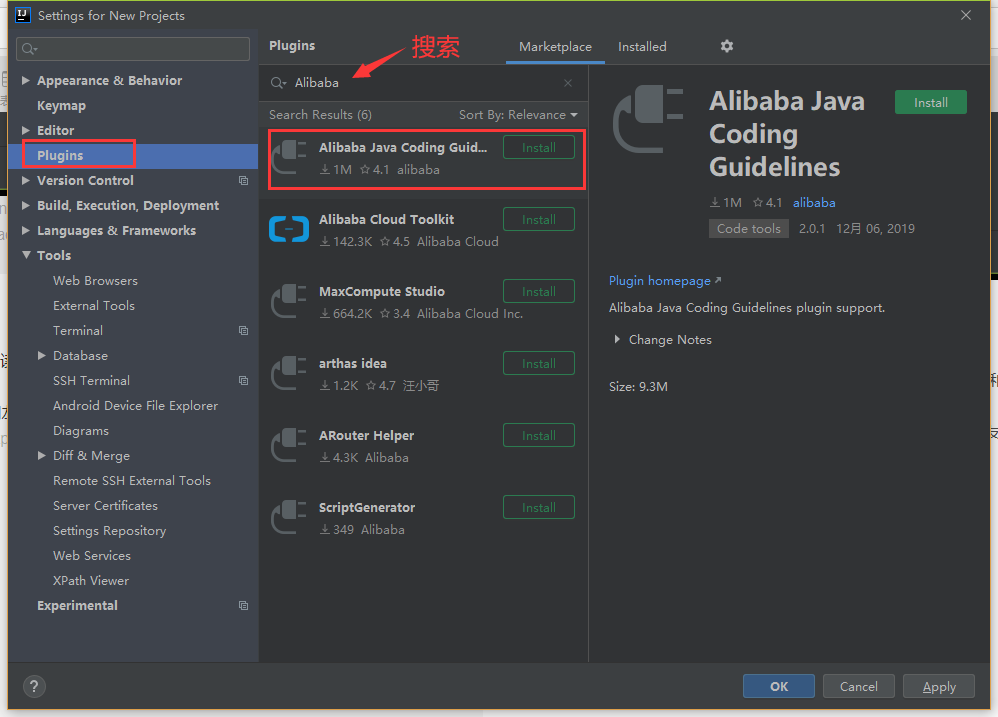This screenshot has width=998, height=717.
Task: Click the ARouter Helper plugin icon
Action: pos(289,445)
